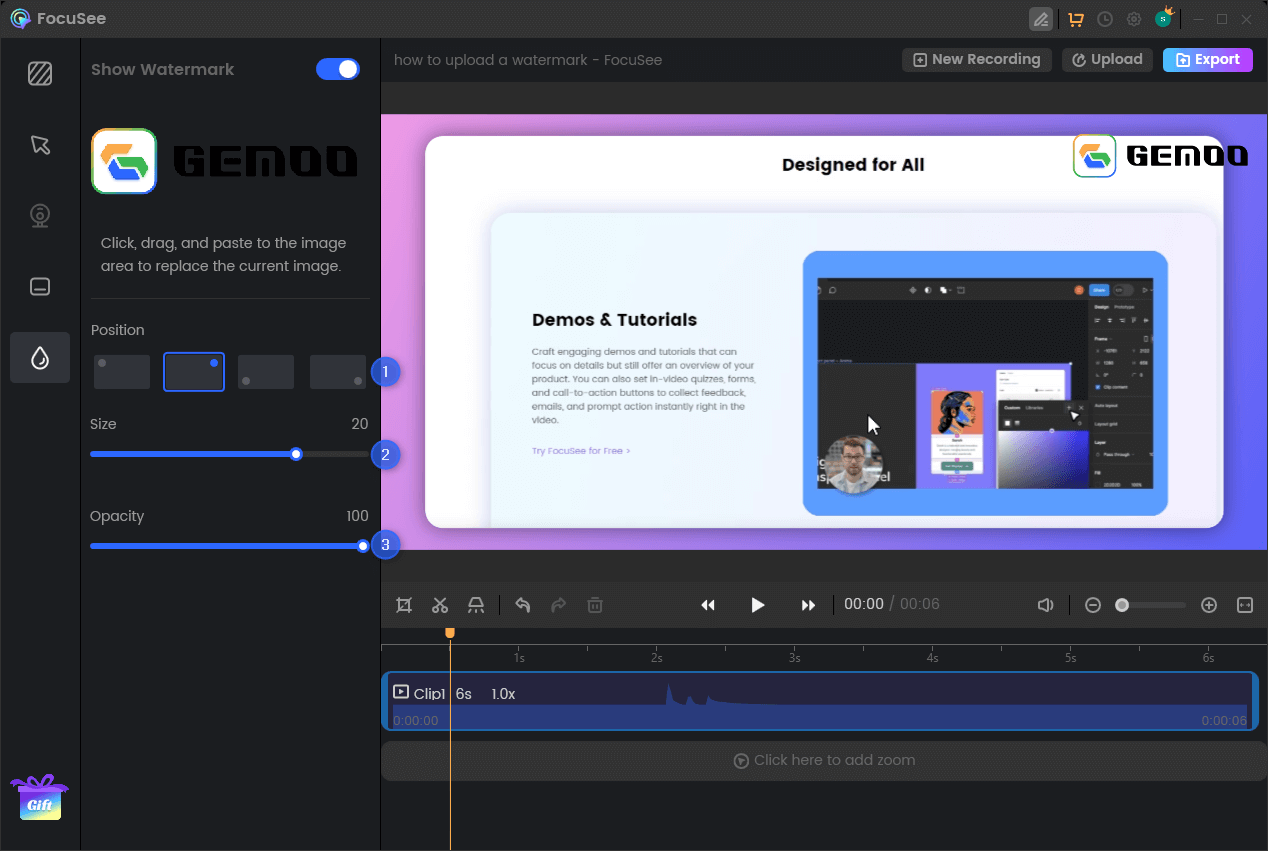1268x851 pixels.
Task: Set watermark position to top-right
Action: click(x=194, y=372)
